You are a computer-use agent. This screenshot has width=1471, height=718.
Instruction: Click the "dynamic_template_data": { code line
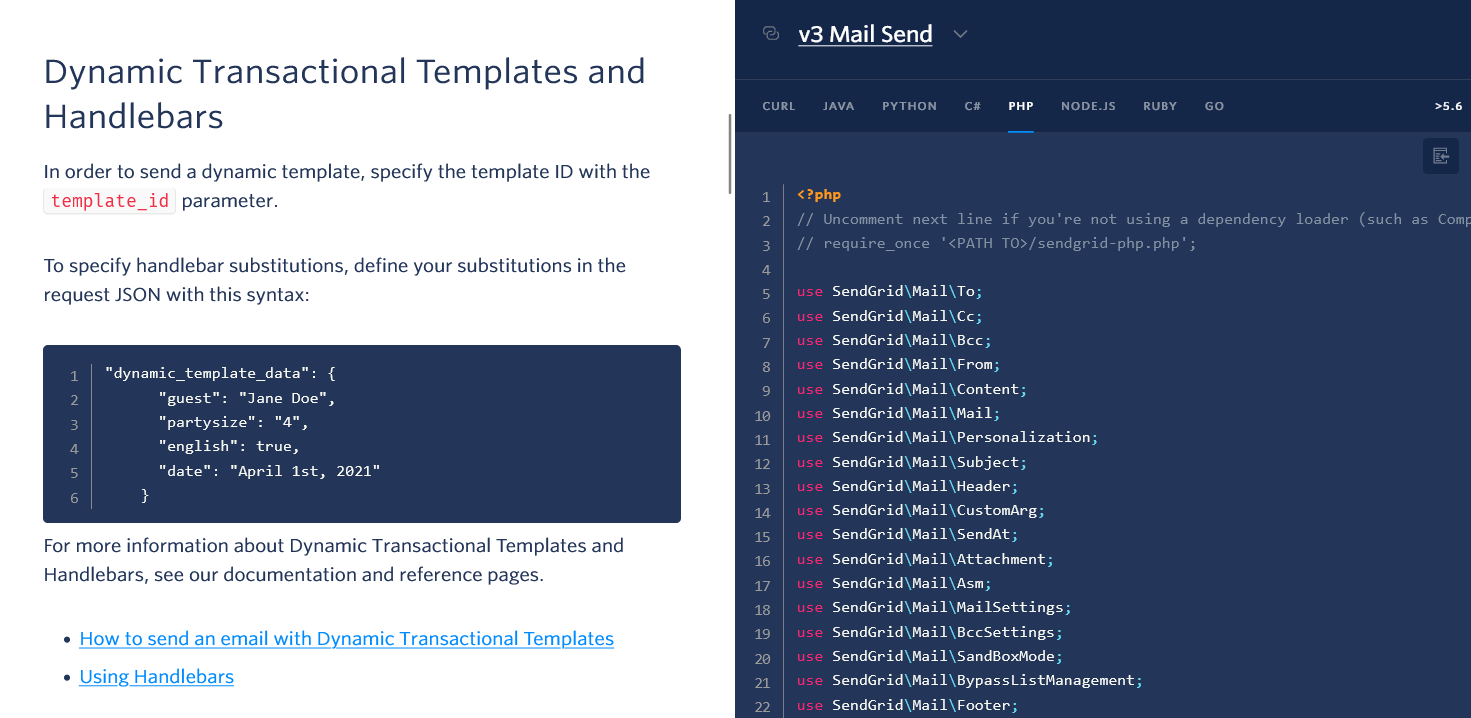click(220, 373)
